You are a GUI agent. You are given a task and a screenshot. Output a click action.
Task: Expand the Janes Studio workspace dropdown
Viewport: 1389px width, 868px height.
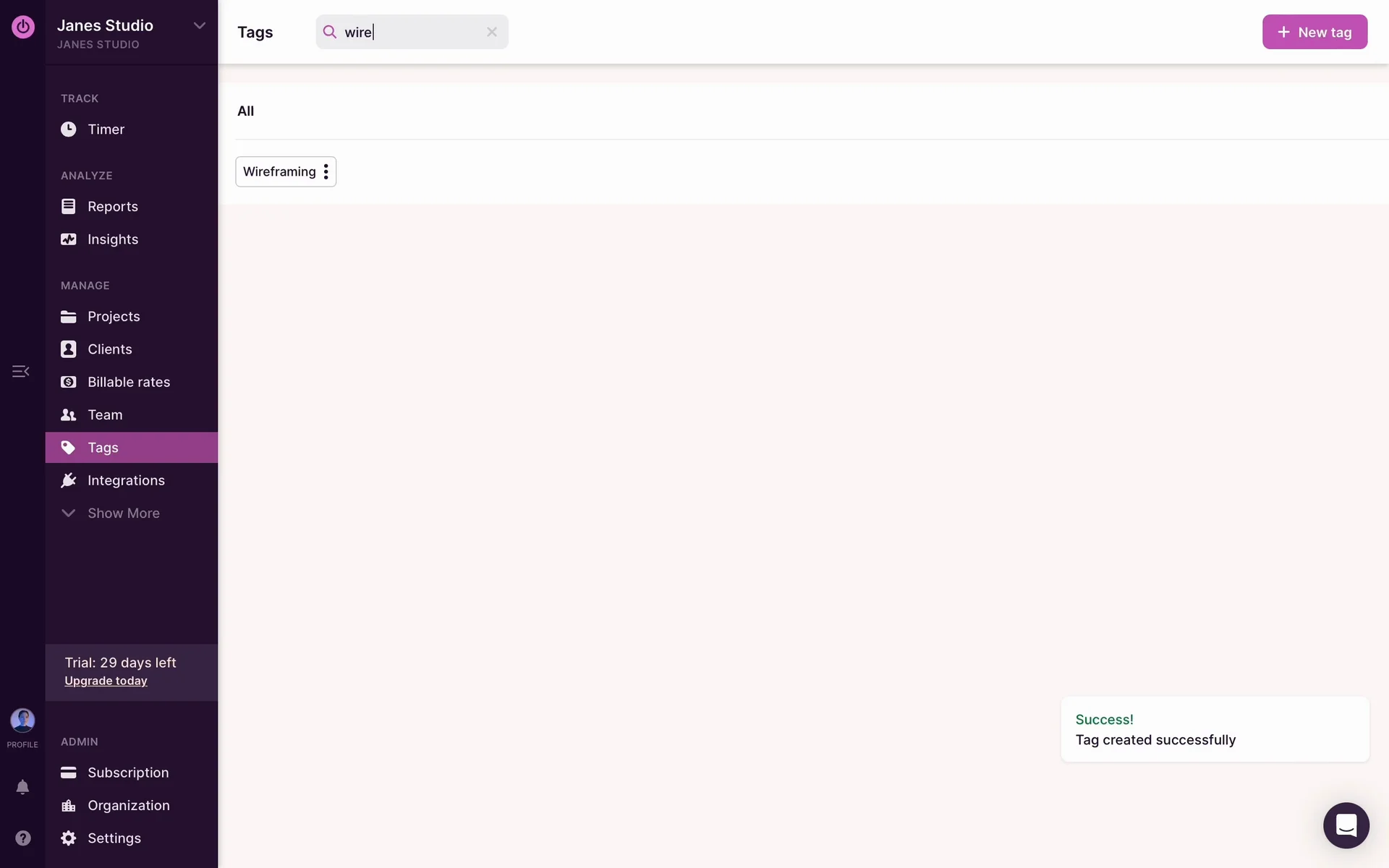coord(199,26)
